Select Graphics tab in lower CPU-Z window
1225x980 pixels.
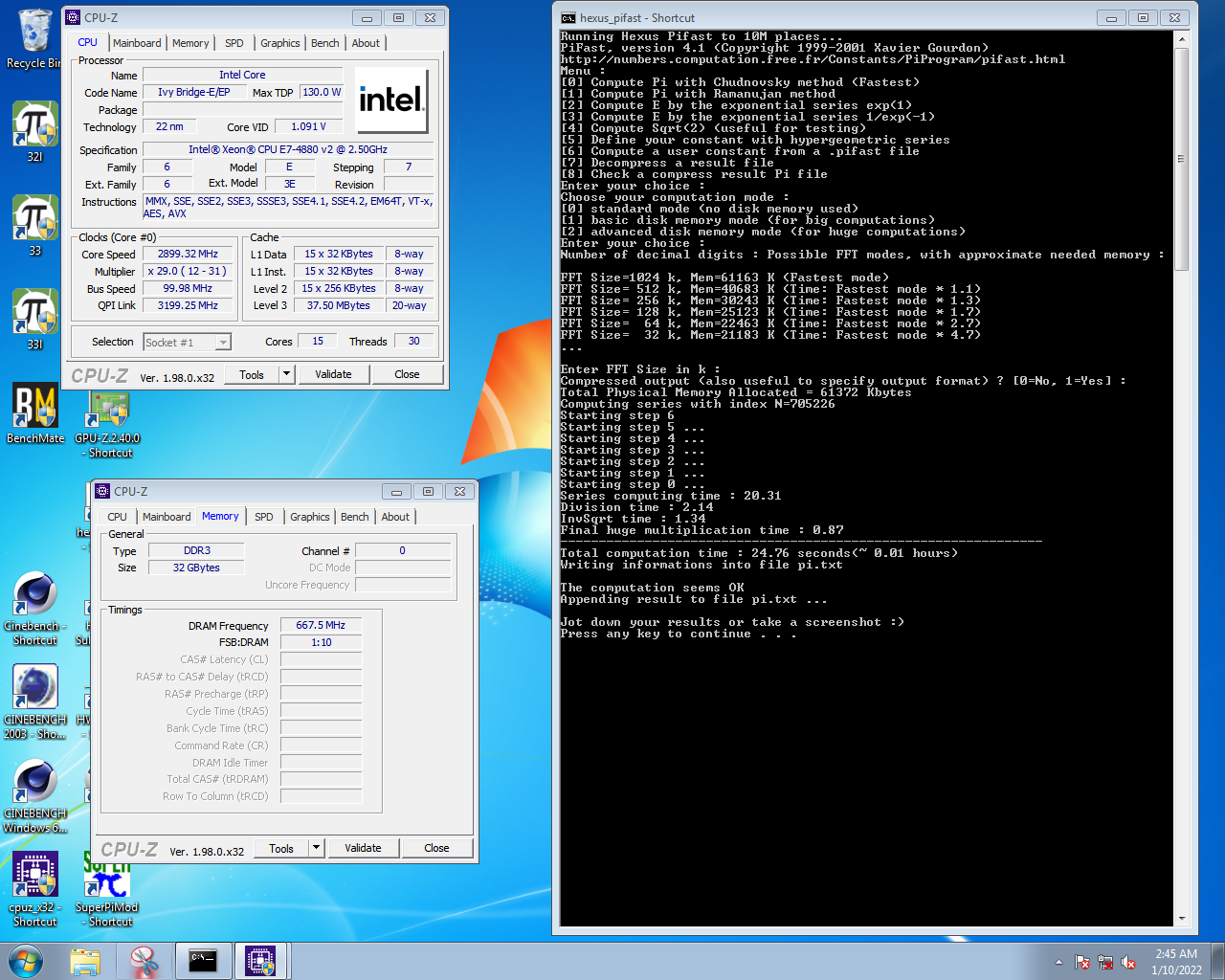tap(310, 517)
